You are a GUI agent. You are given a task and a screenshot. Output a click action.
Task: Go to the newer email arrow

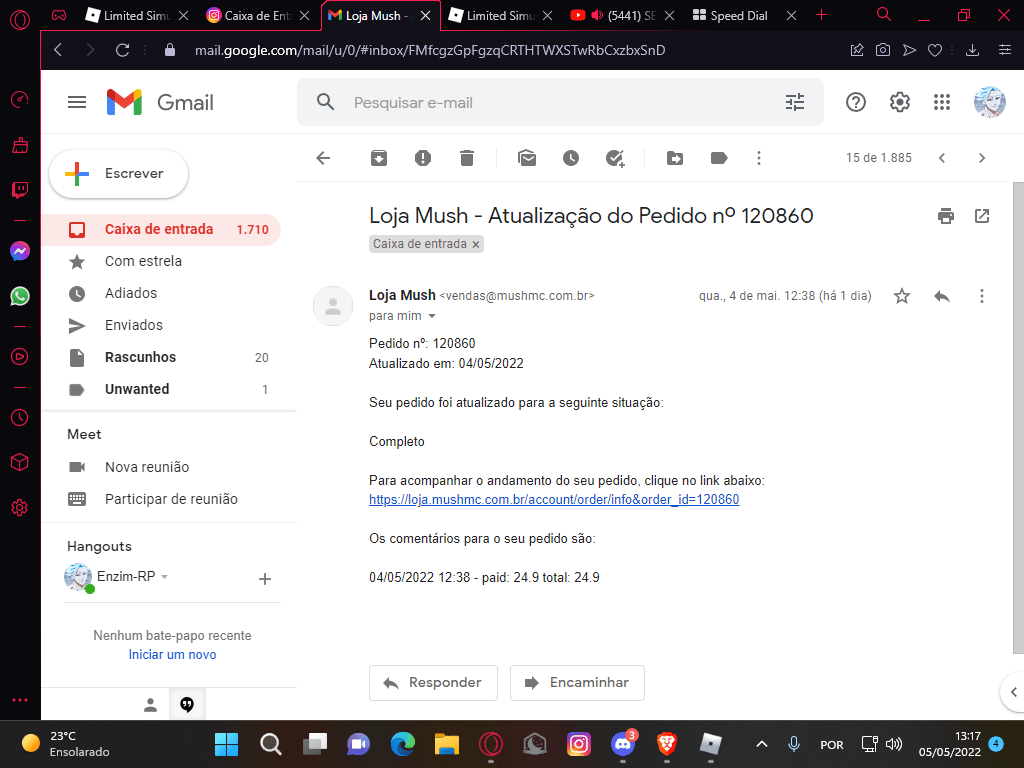click(942, 158)
